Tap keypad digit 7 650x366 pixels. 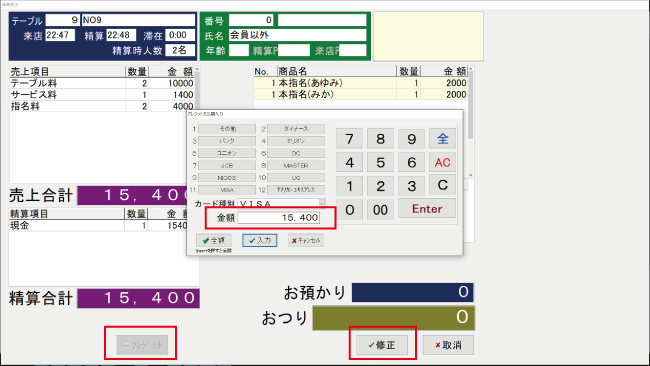[x=349, y=138]
